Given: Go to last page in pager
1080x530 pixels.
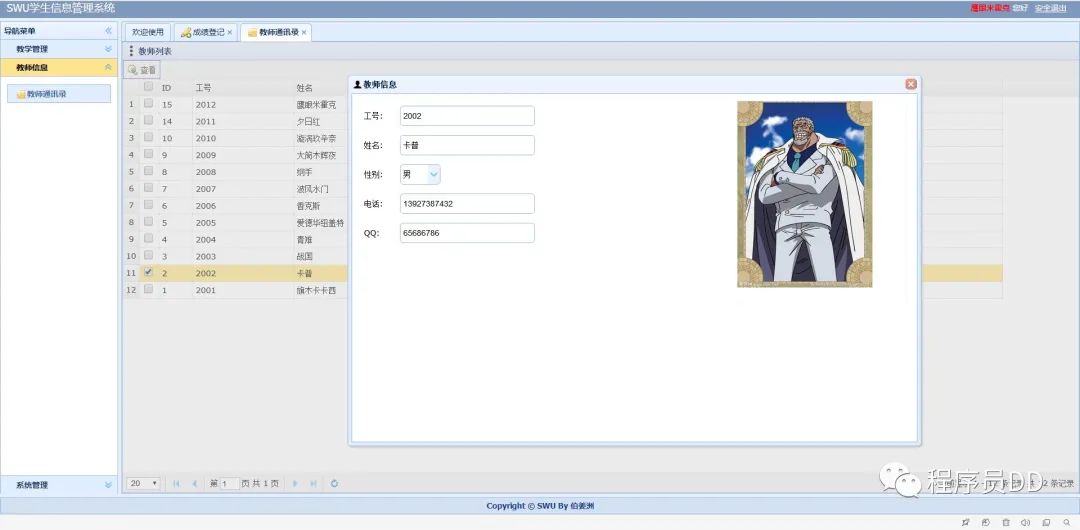Looking at the screenshot, I should tap(313, 484).
